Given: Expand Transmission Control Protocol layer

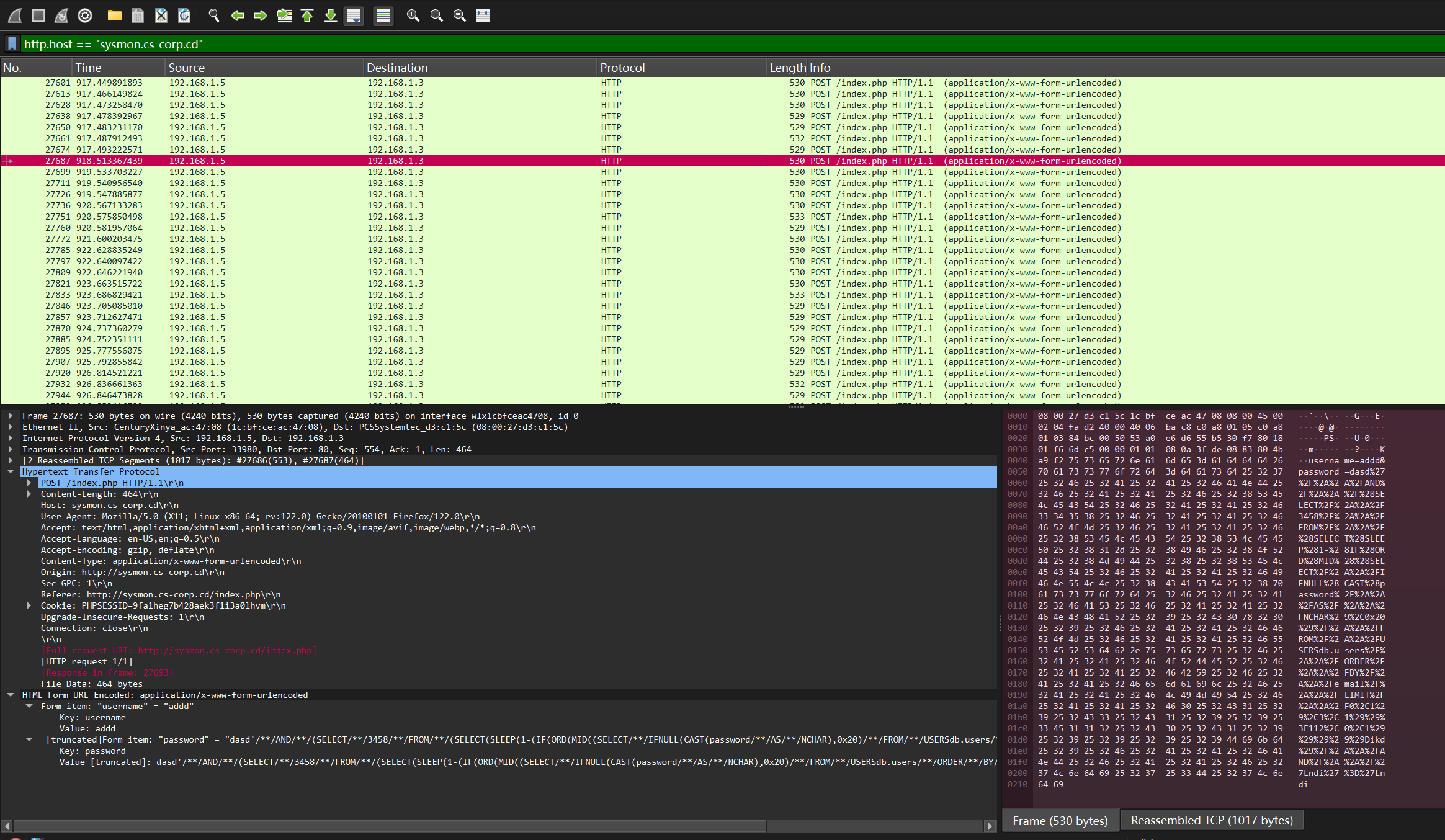Looking at the screenshot, I should (x=11, y=449).
